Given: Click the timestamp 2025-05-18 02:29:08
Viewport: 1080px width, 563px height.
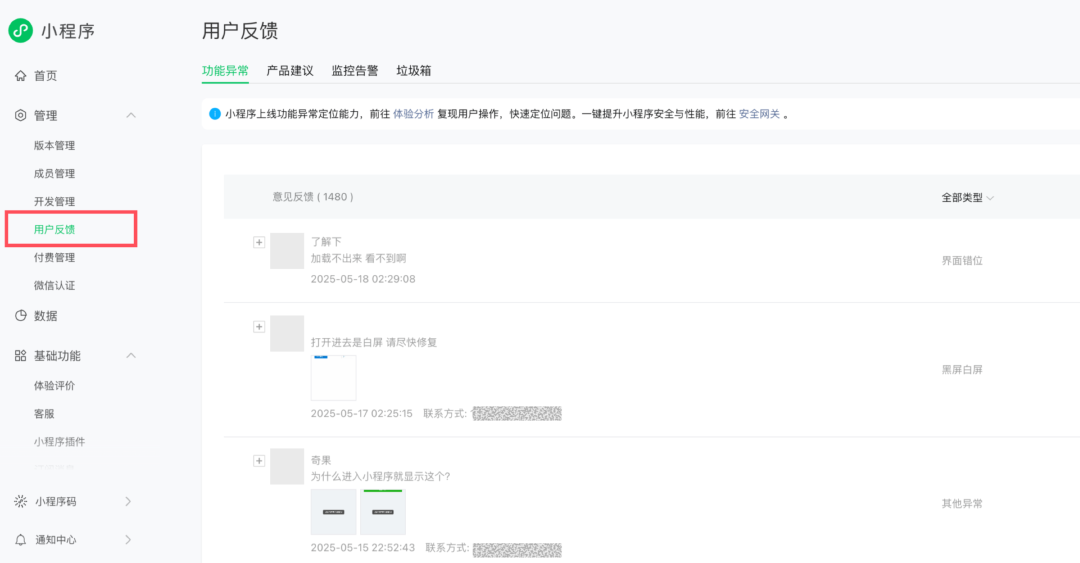Looking at the screenshot, I should (x=363, y=279).
